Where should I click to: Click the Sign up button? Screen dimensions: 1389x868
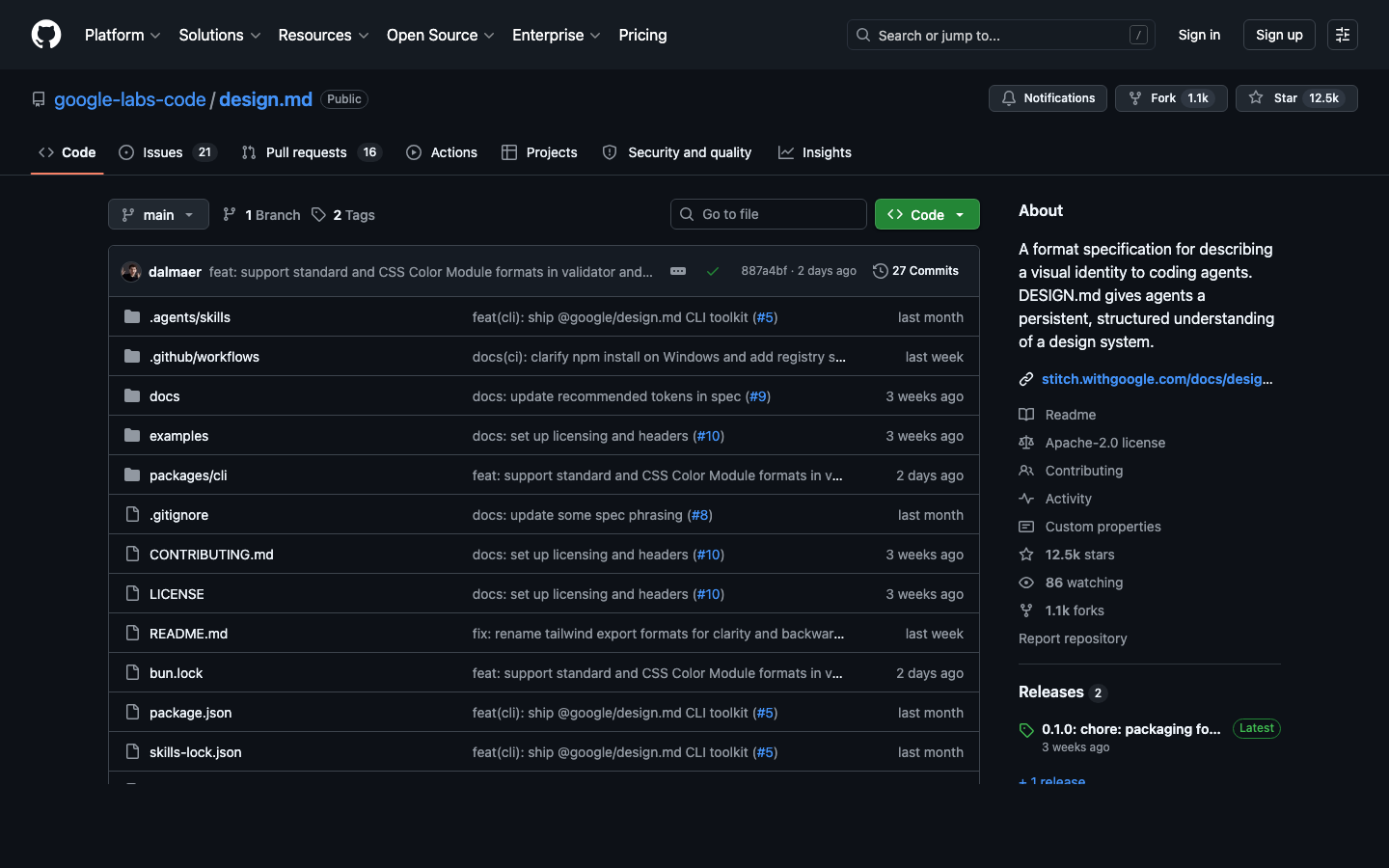1279,35
